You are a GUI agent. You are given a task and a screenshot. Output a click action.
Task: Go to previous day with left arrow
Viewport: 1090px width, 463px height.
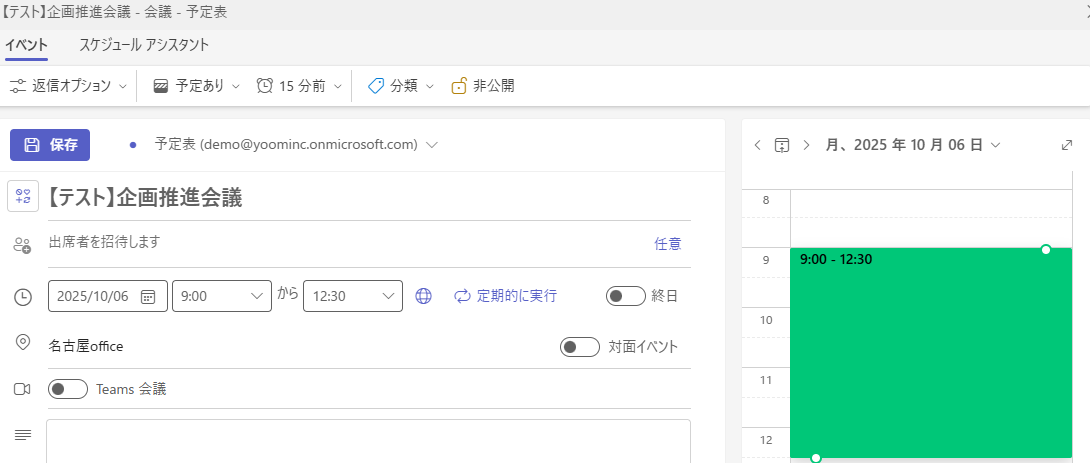point(757,145)
